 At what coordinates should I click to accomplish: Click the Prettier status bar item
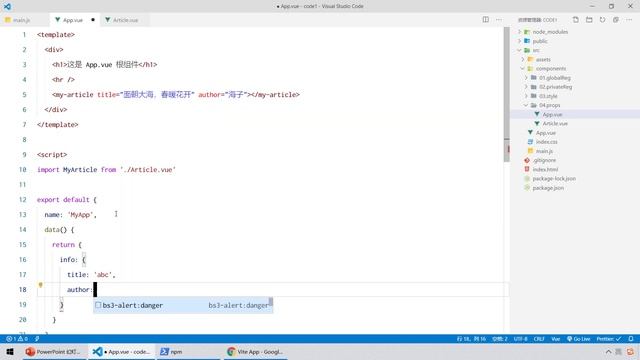609,339
